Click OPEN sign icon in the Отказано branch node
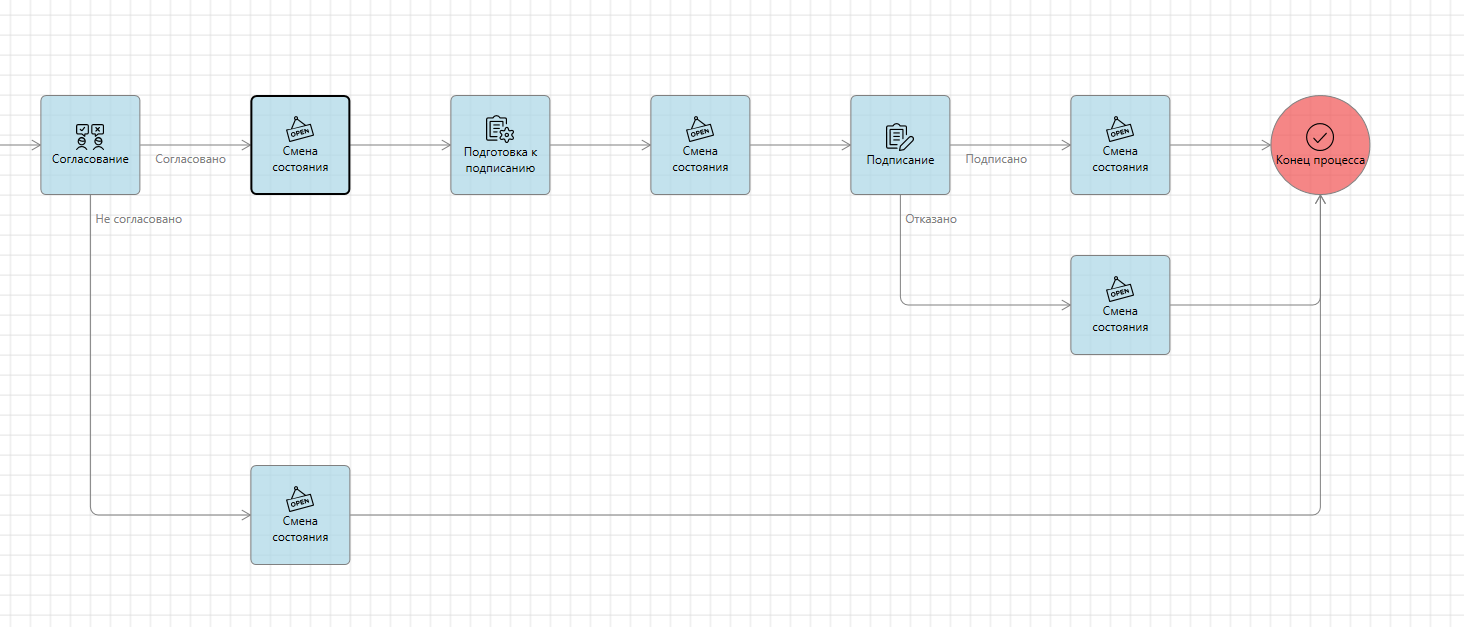 [x=1120, y=289]
